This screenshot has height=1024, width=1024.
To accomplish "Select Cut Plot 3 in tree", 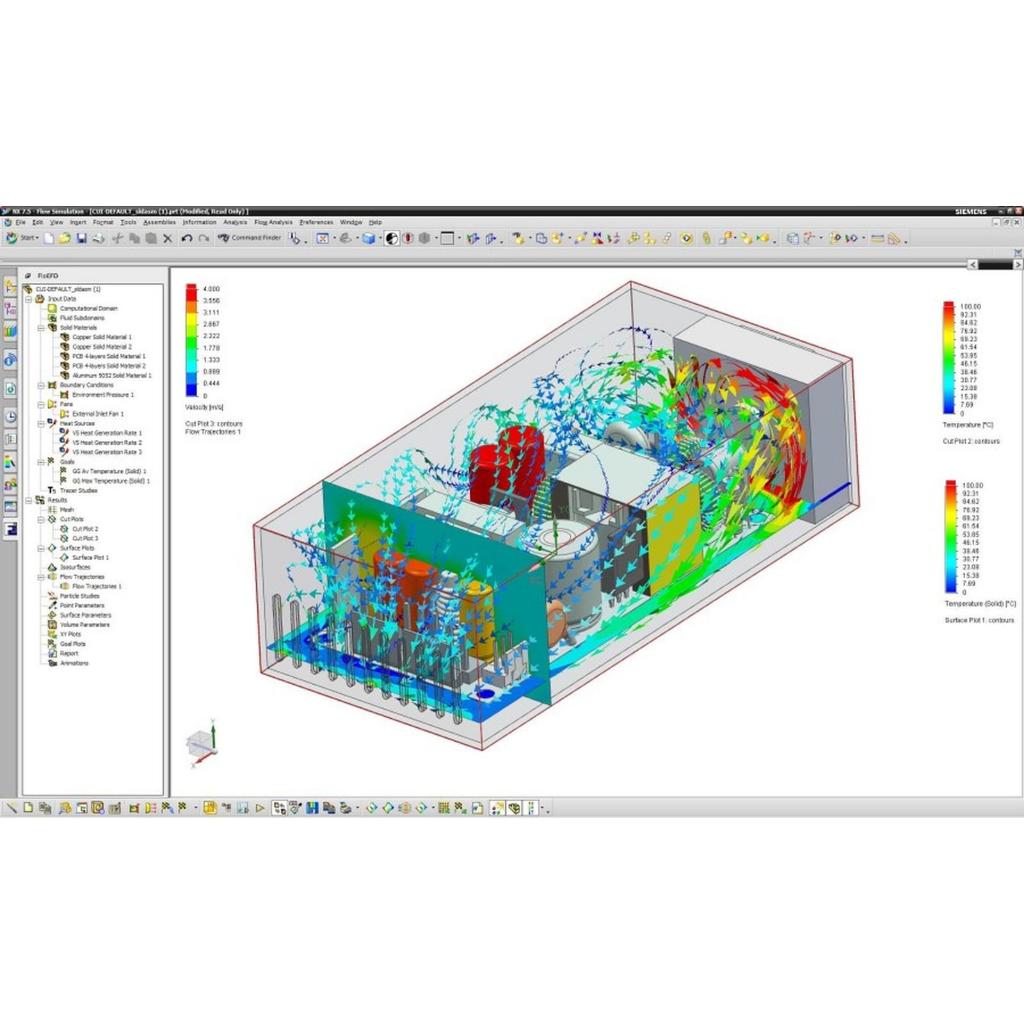I will coord(85,539).
